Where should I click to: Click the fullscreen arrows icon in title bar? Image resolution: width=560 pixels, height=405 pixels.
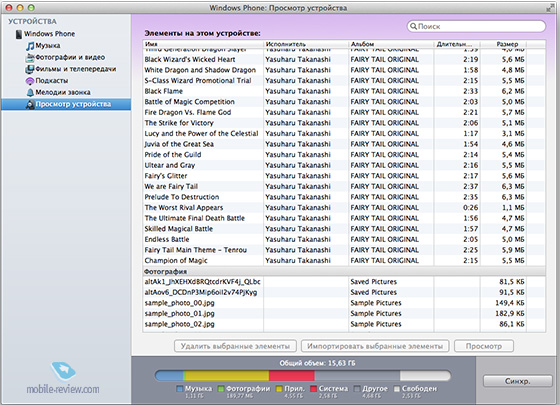pos(550,8)
